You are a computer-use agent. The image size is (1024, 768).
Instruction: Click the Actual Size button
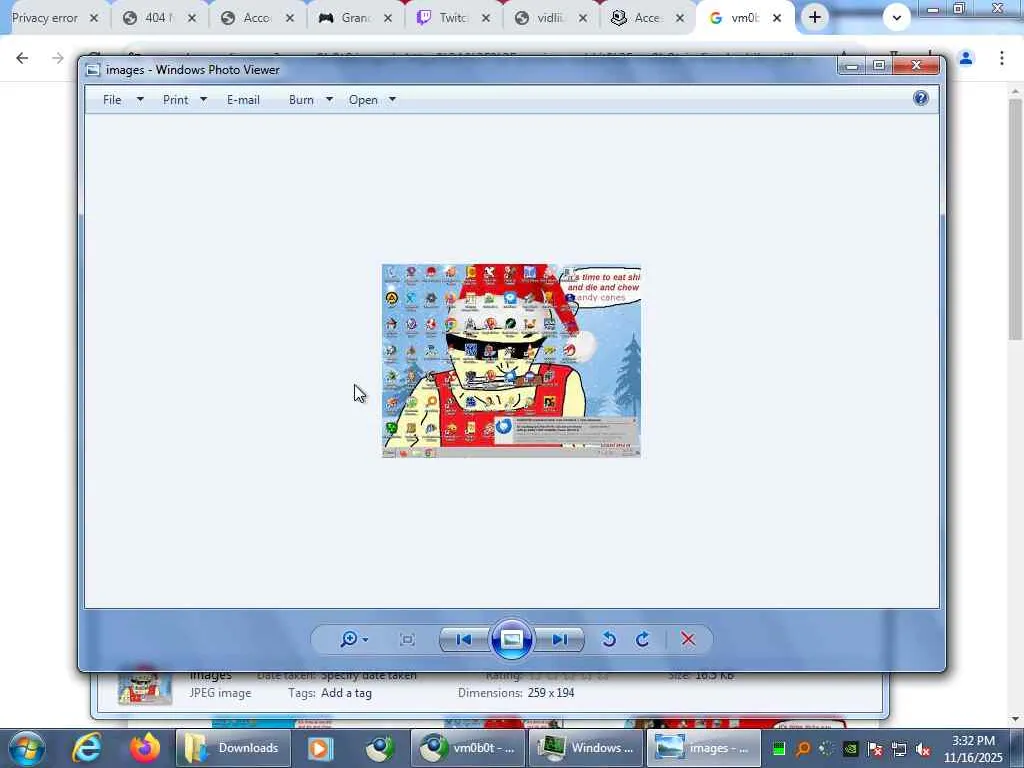point(408,639)
